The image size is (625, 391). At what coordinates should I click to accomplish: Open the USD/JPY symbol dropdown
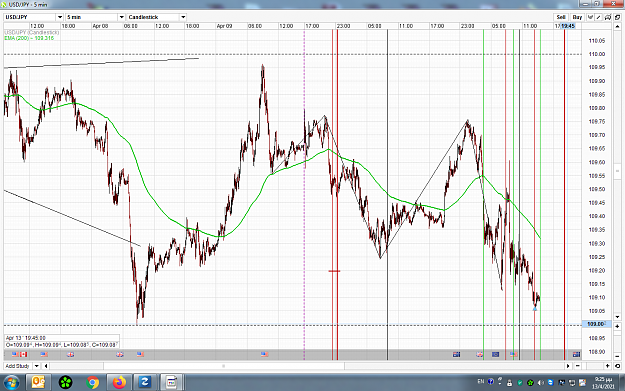point(60,17)
